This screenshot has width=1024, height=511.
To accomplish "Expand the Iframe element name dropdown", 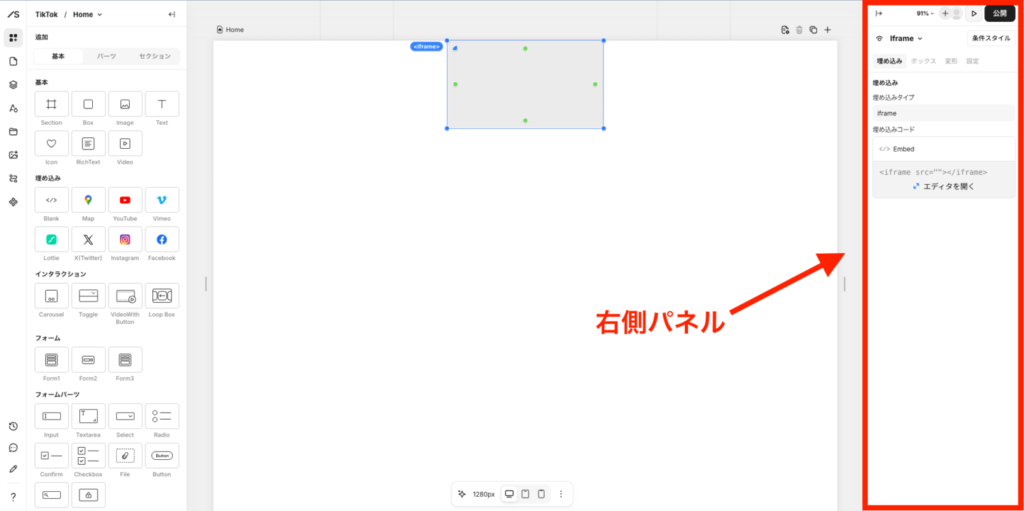I will [x=906, y=38].
